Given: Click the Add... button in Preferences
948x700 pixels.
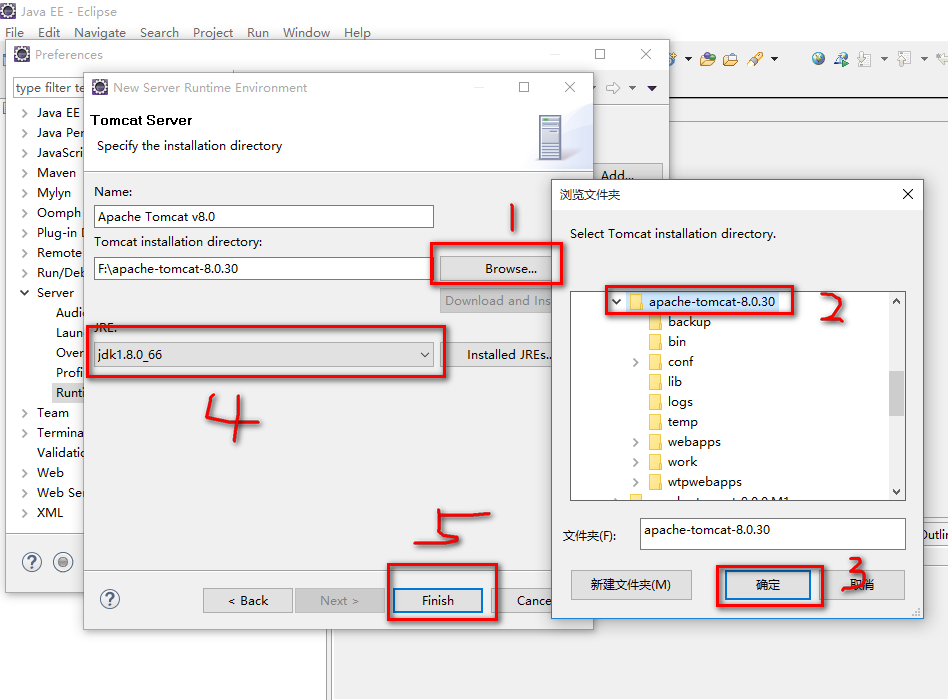Looking at the screenshot, I should tap(628, 173).
